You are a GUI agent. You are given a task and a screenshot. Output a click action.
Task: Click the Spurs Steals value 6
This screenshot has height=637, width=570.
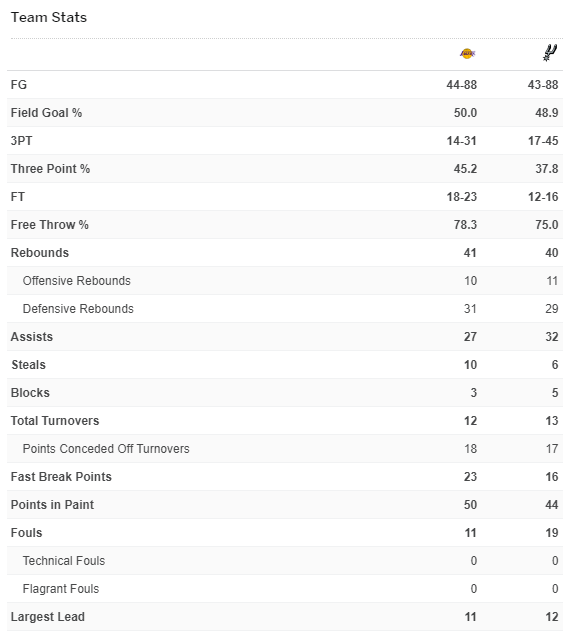point(555,365)
